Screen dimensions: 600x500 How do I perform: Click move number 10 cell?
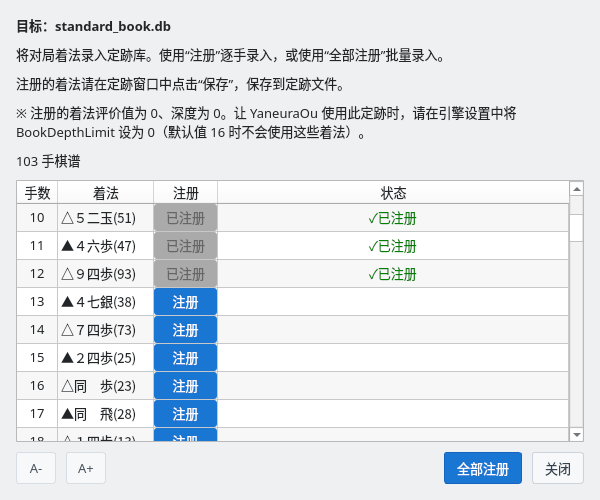pos(37,218)
